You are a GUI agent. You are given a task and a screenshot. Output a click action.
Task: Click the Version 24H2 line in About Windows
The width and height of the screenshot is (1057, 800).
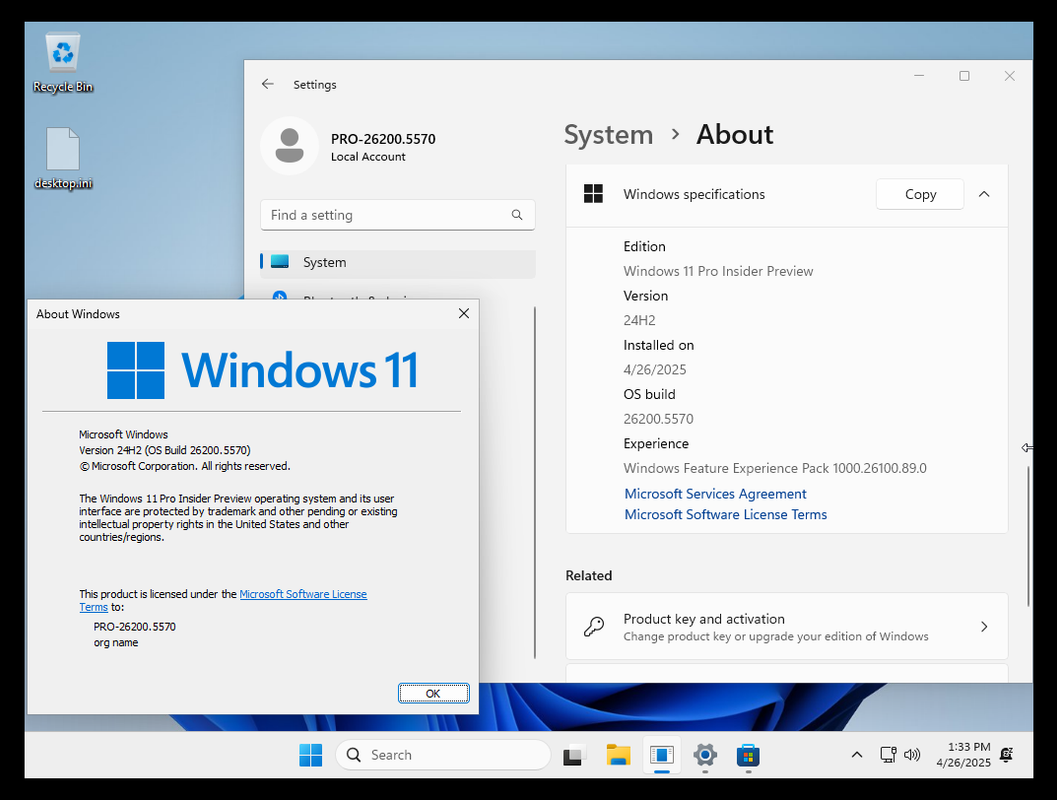click(x=164, y=450)
